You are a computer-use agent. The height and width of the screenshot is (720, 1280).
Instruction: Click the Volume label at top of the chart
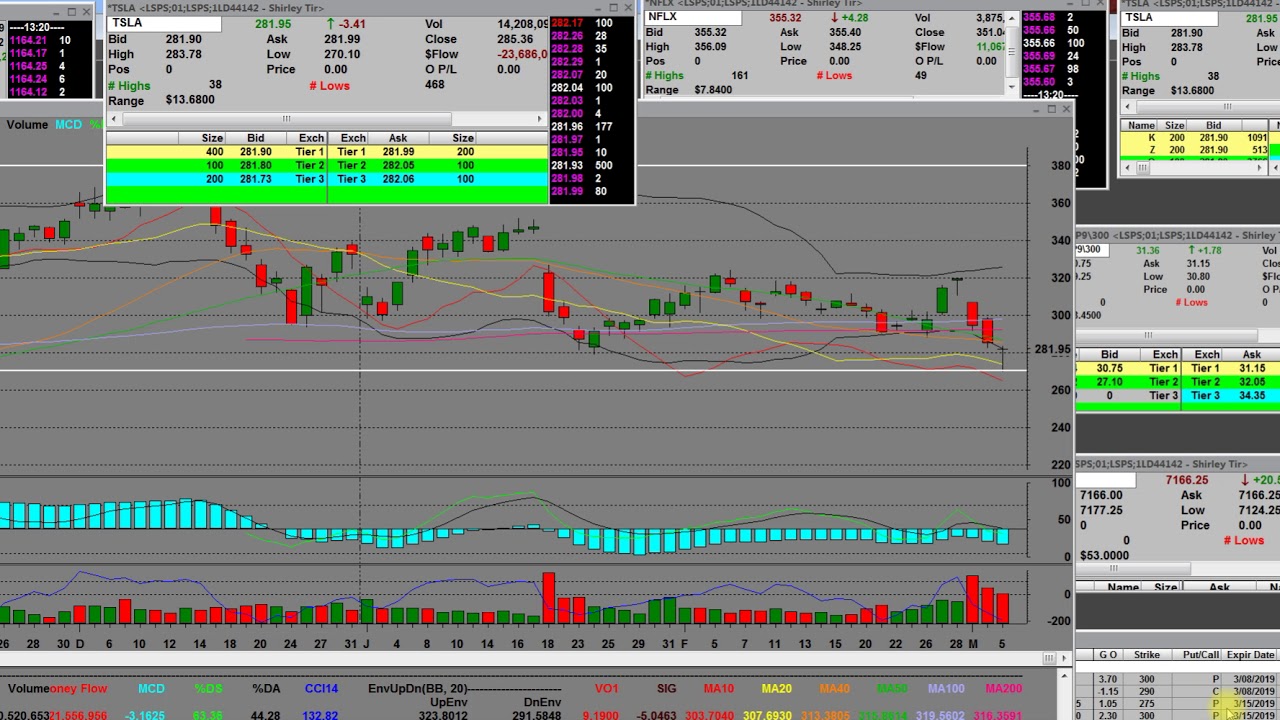27,124
